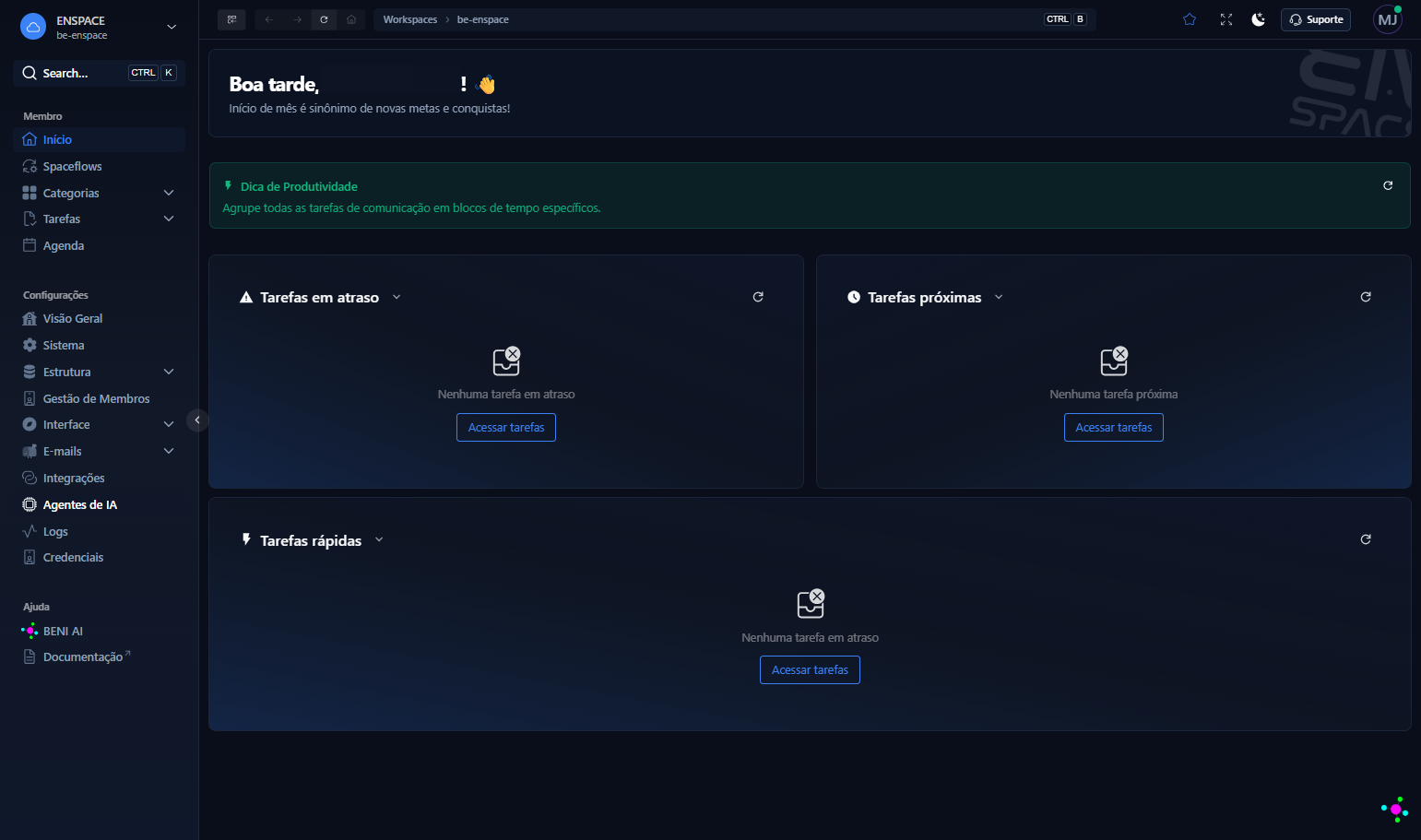Refresh the Tarefas próximas card

1366,297
